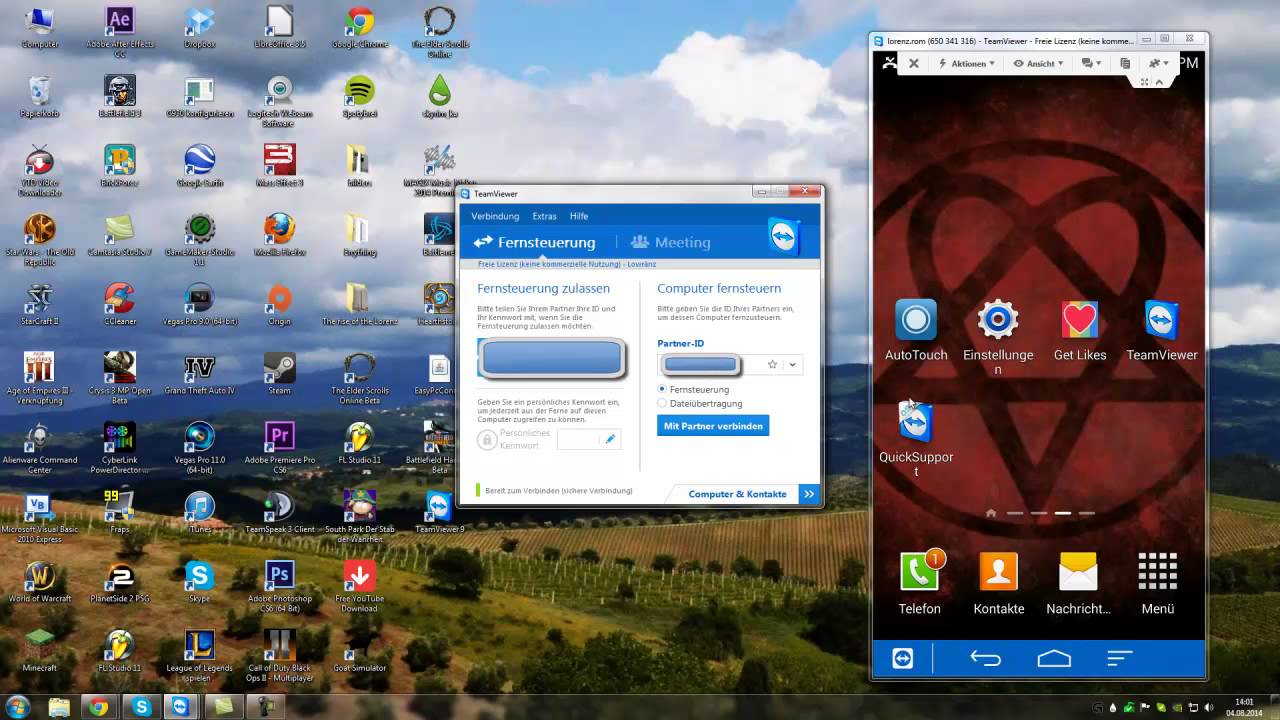Open Skype from the taskbar
This screenshot has height=720, width=1280.
tap(140, 707)
